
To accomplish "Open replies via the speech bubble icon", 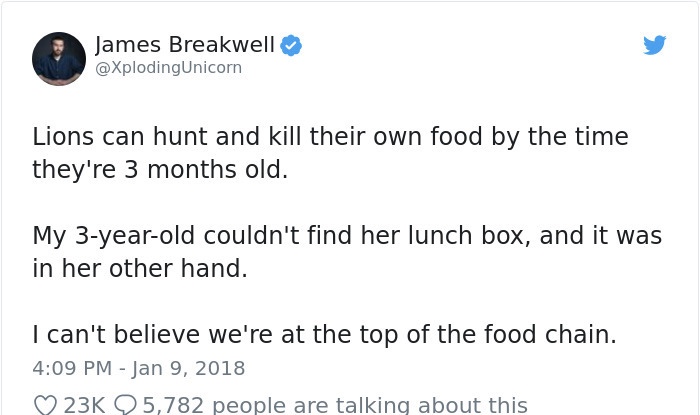I will click(x=125, y=405).
